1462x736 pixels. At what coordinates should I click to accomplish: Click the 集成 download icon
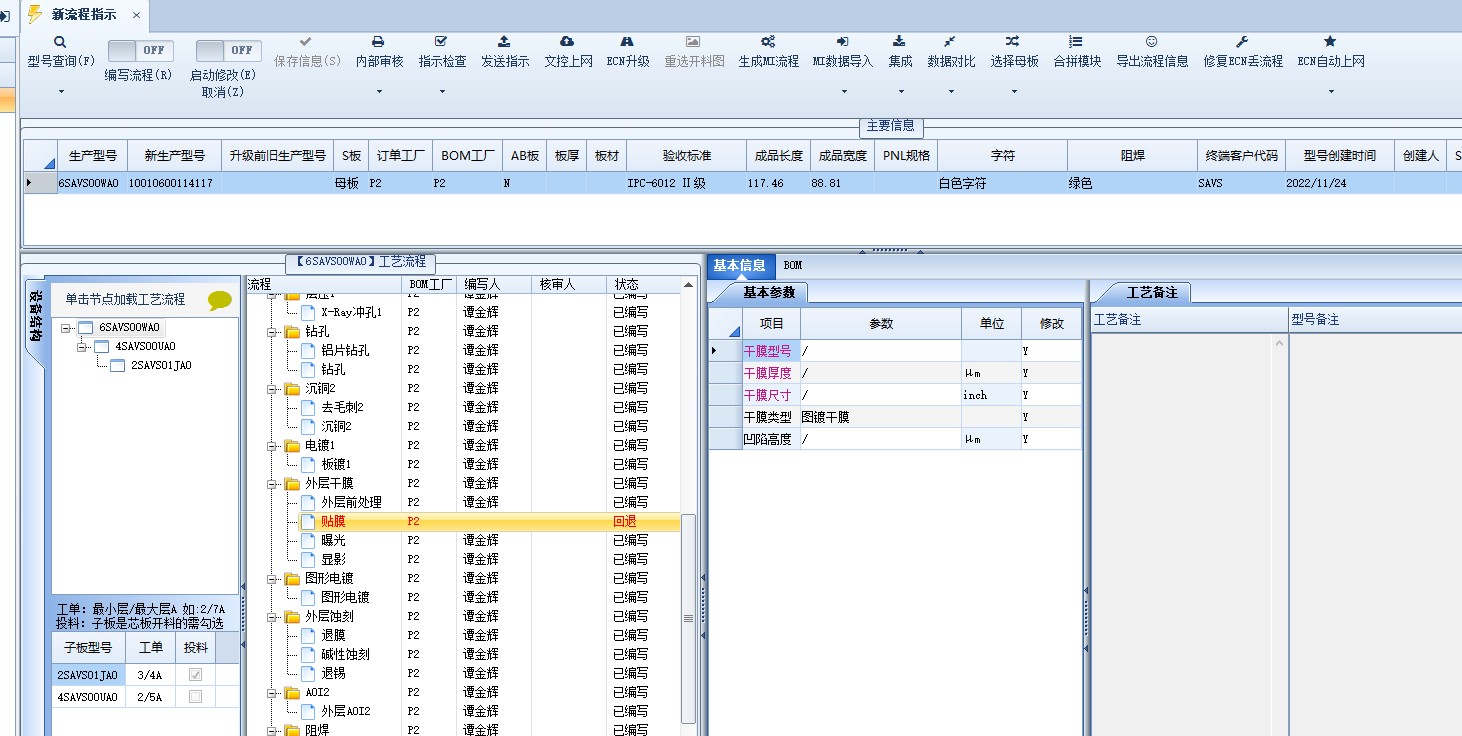tap(899, 42)
